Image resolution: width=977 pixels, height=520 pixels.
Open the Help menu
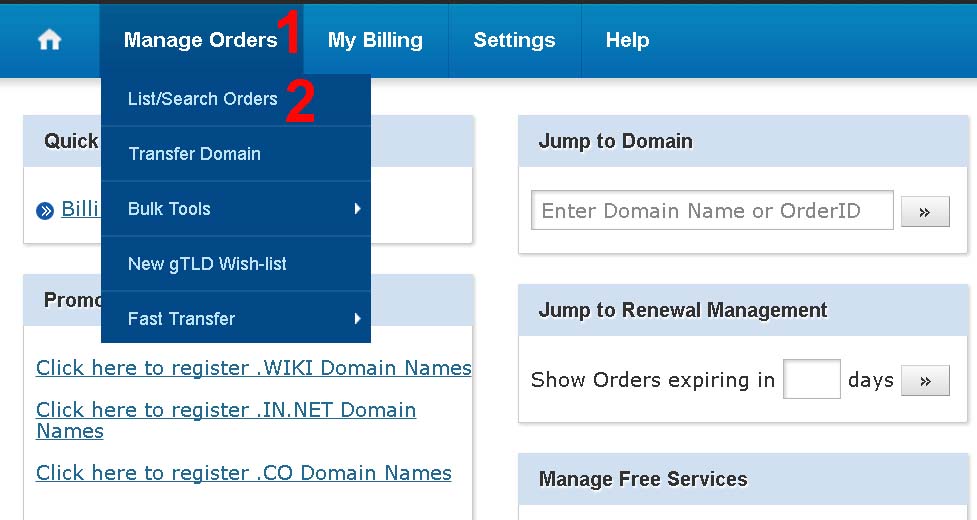coord(627,40)
